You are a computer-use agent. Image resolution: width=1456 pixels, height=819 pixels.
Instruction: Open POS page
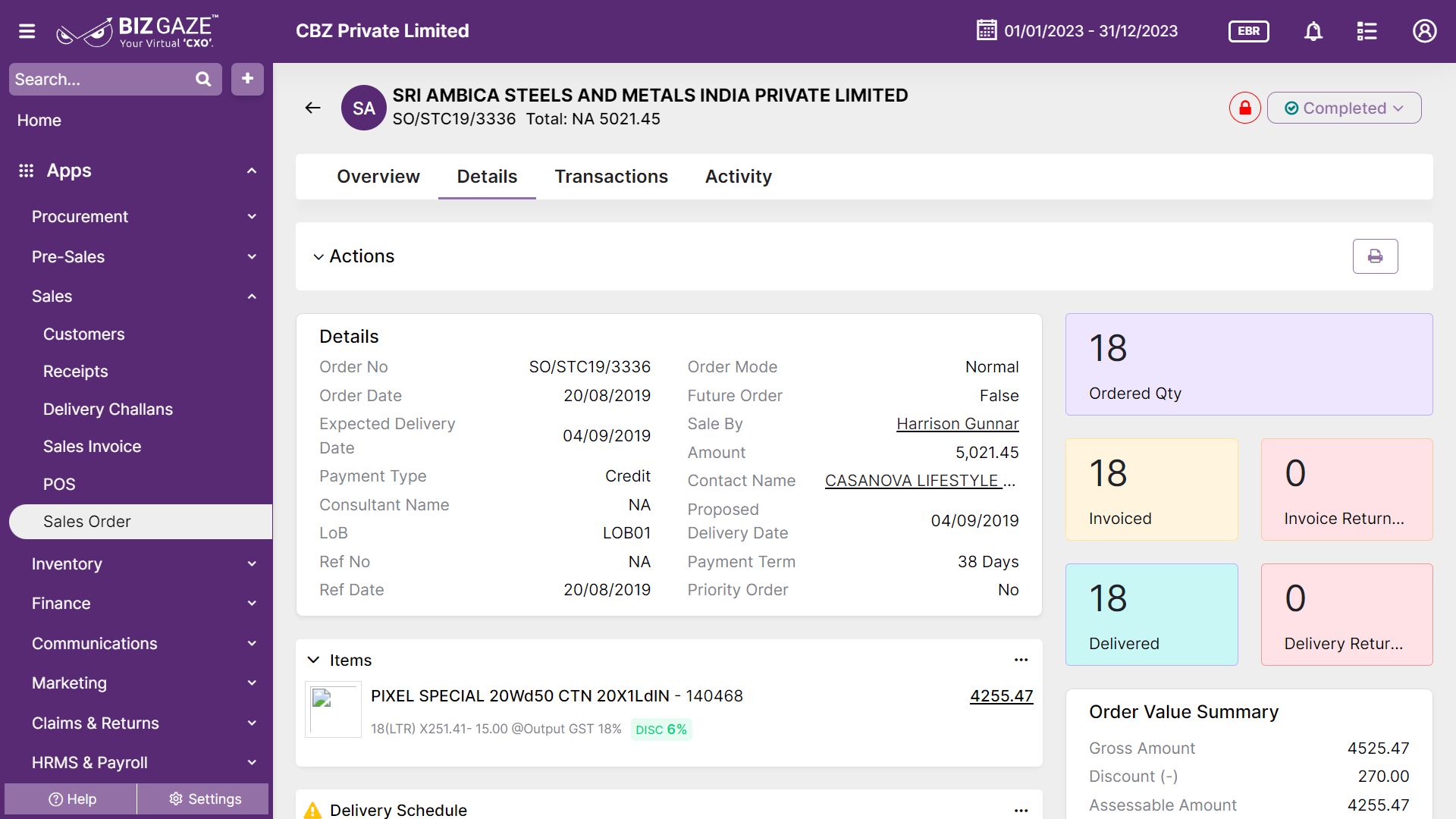(x=59, y=484)
